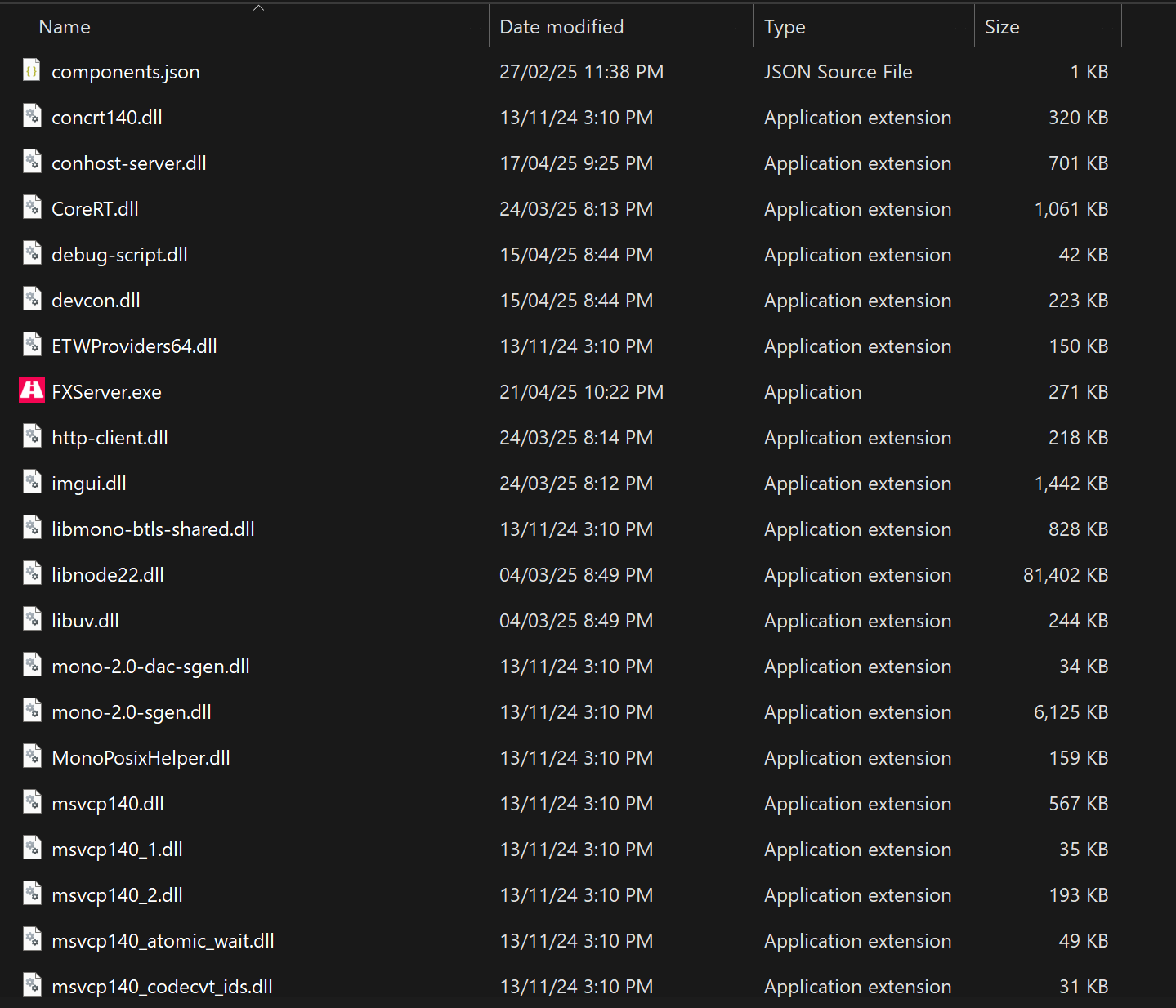The image size is (1176, 1008).
Task: Click the 81,402 KB size value
Action: [1066, 575]
